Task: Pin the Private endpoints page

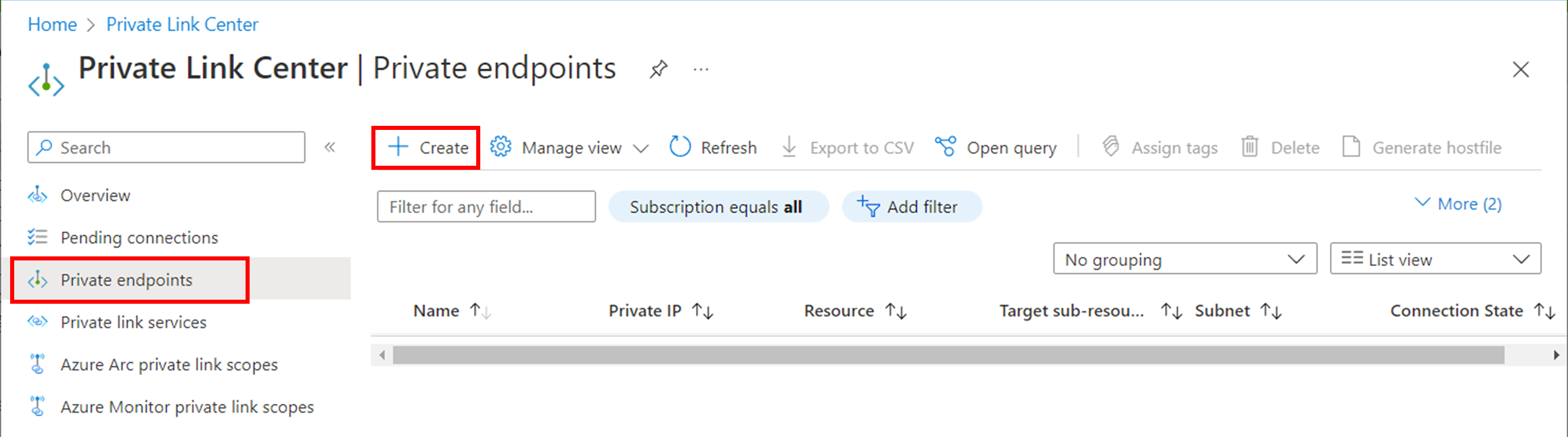Action: click(x=658, y=68)
